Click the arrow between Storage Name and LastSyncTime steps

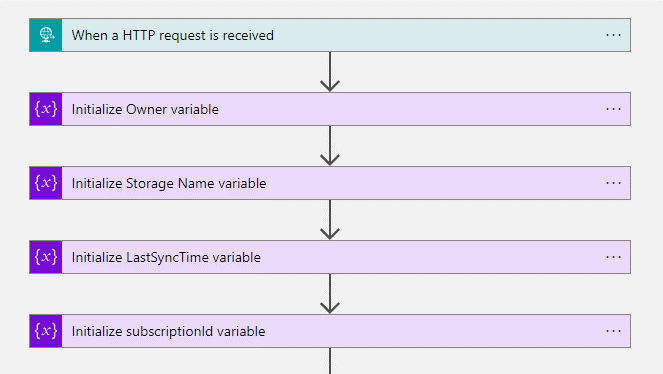[330, 220]
